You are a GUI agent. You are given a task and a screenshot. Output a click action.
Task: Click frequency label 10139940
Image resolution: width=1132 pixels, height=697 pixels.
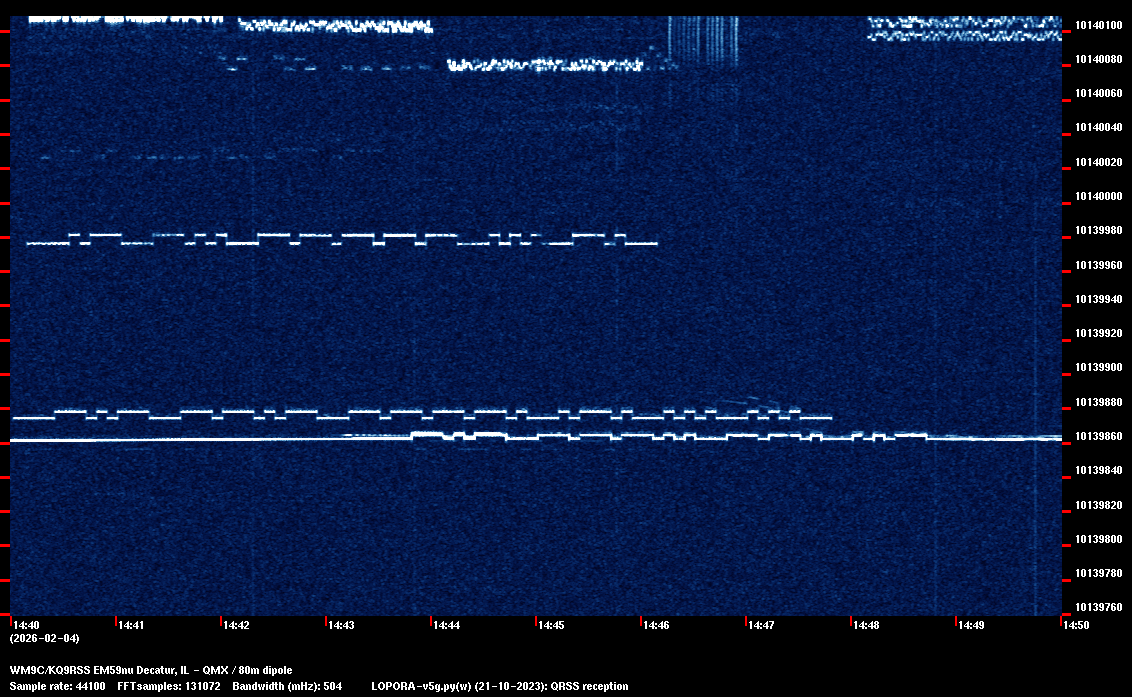tap(1099, 299)
